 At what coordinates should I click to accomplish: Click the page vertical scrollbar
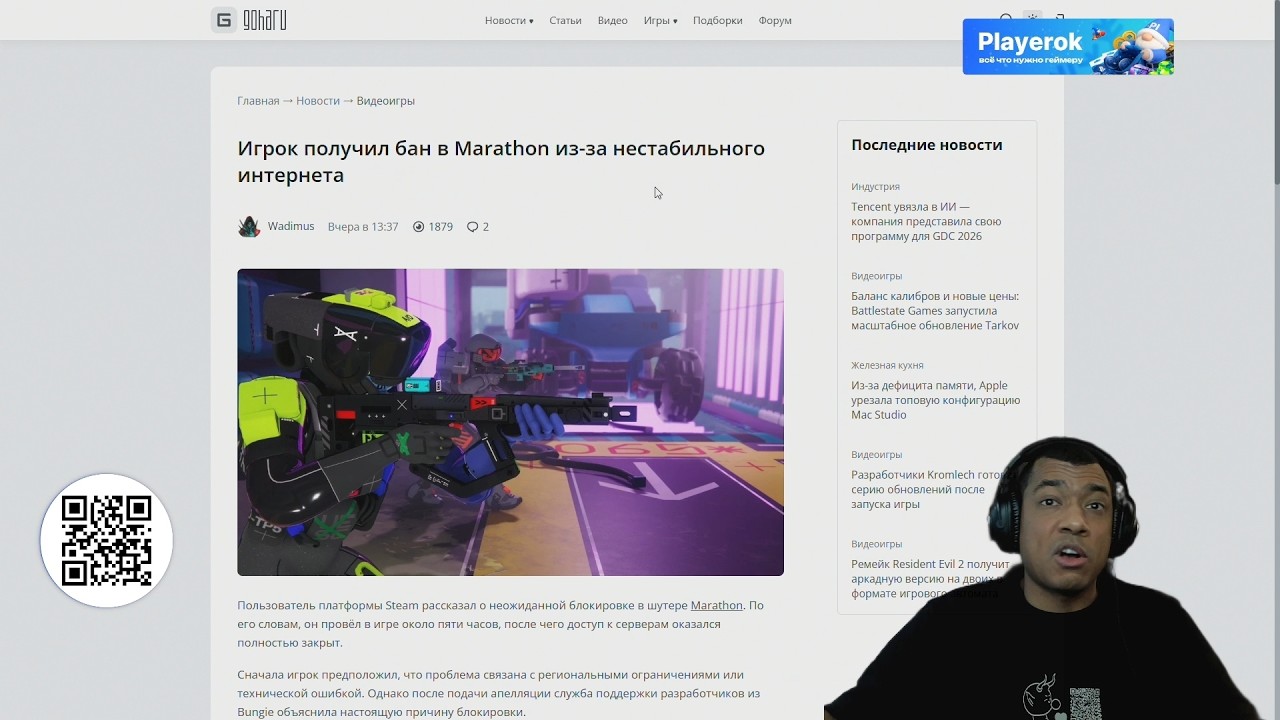pyautogui.click(x=1275, y=92)
